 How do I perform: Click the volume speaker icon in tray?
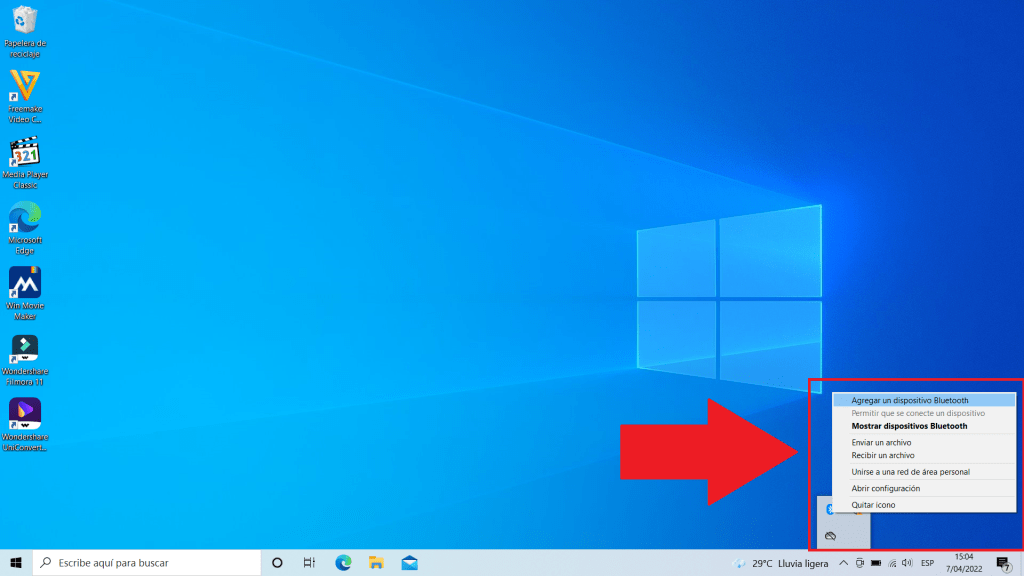907,563
